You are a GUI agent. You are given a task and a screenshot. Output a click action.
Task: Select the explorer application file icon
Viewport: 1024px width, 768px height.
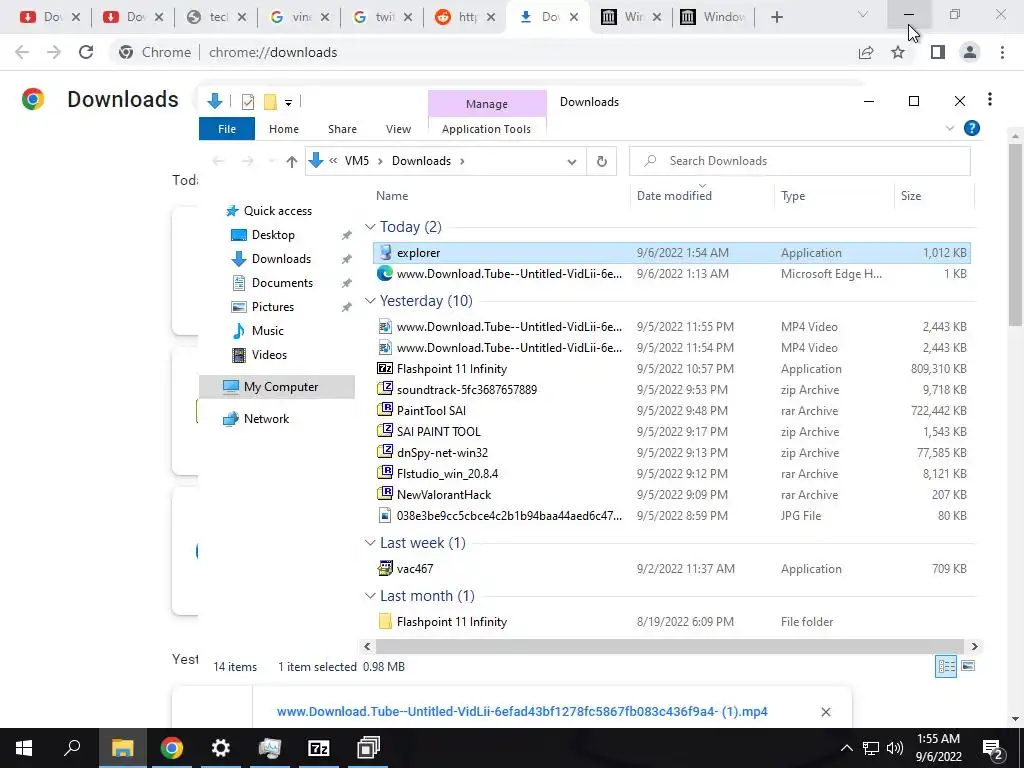[x=385, y=253]
